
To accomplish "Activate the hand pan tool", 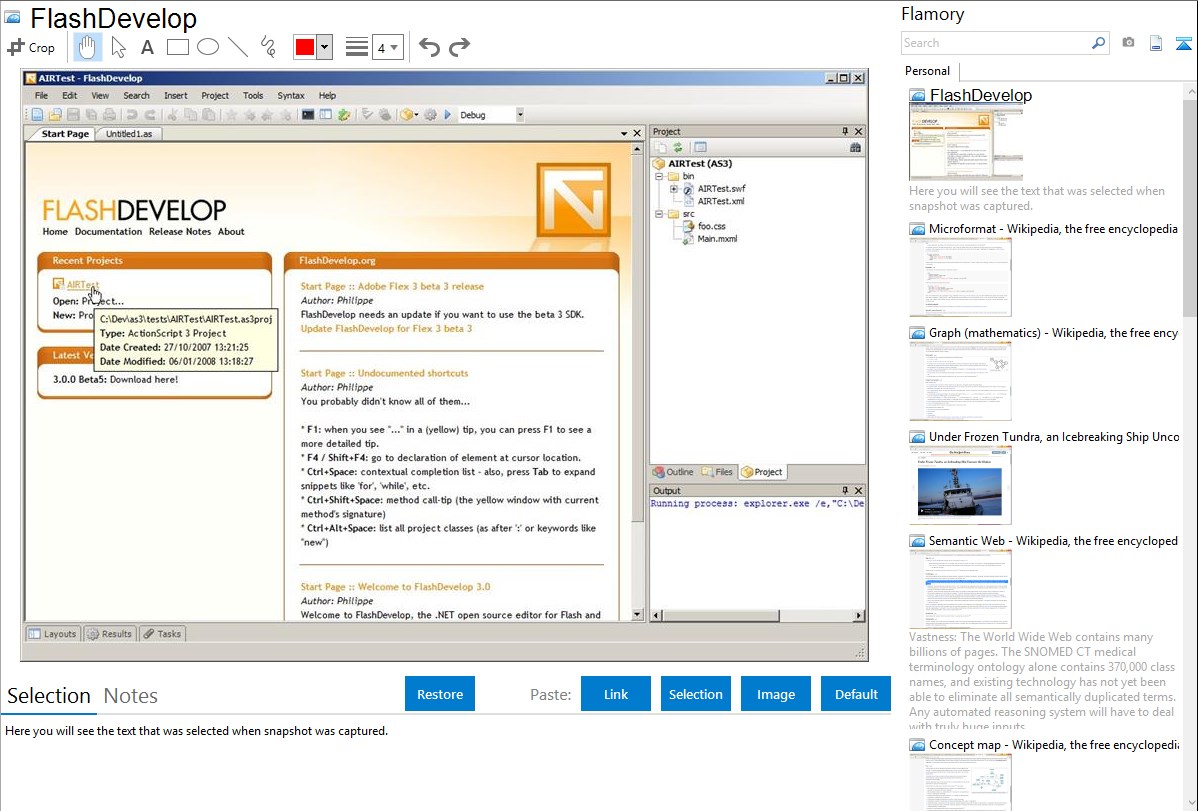I will point(88,47).
